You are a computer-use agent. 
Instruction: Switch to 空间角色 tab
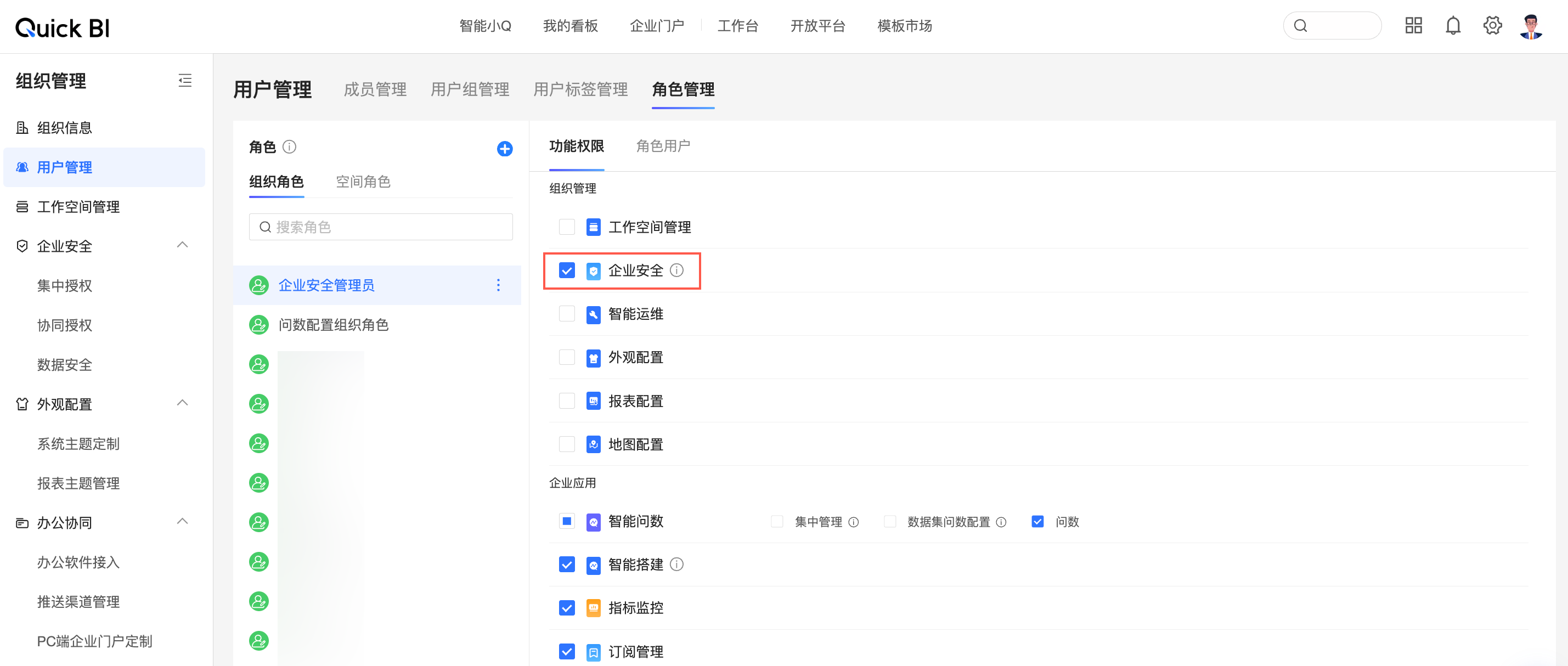point(363,182)
